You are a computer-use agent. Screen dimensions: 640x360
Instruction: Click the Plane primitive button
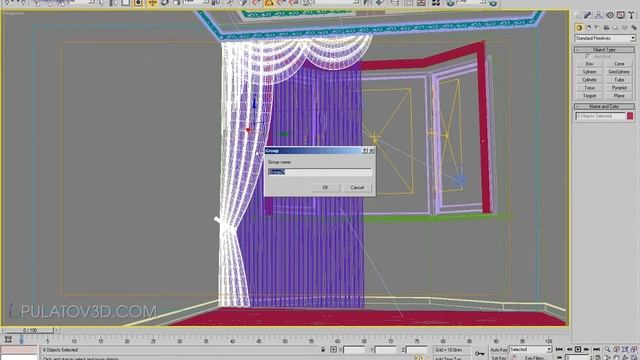tap(620, 96)
